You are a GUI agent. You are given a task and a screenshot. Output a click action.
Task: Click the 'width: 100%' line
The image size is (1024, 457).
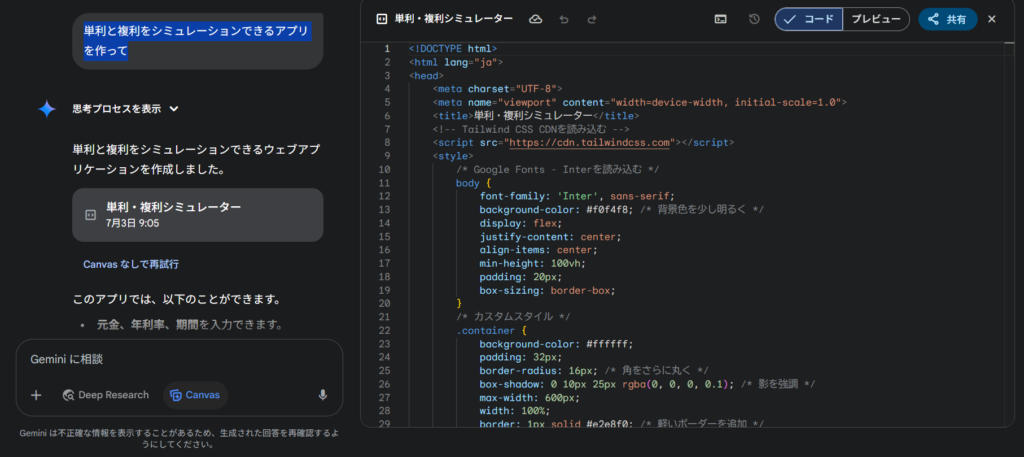pos(515,411)
